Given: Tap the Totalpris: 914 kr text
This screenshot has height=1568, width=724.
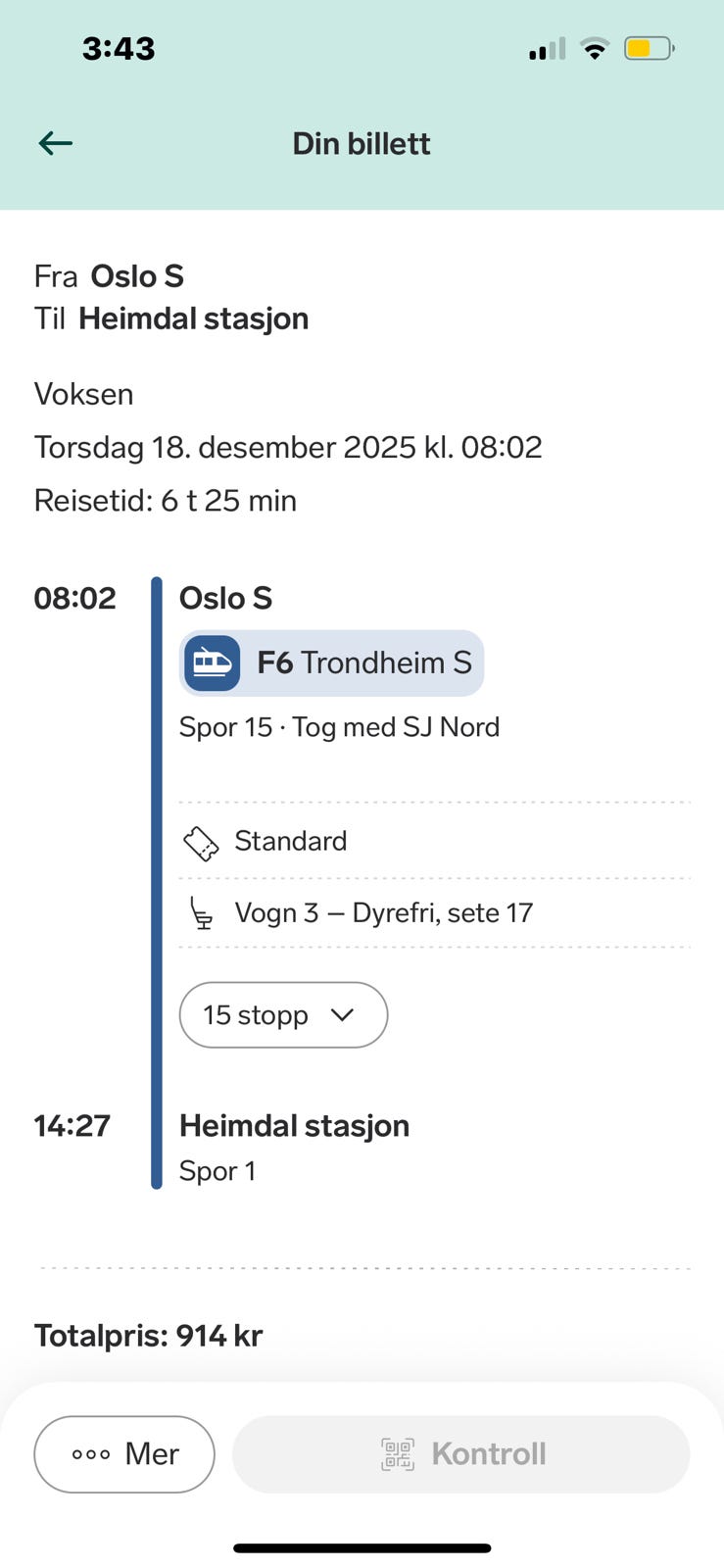Looking at the screenshot, I should coord(149,1336).
